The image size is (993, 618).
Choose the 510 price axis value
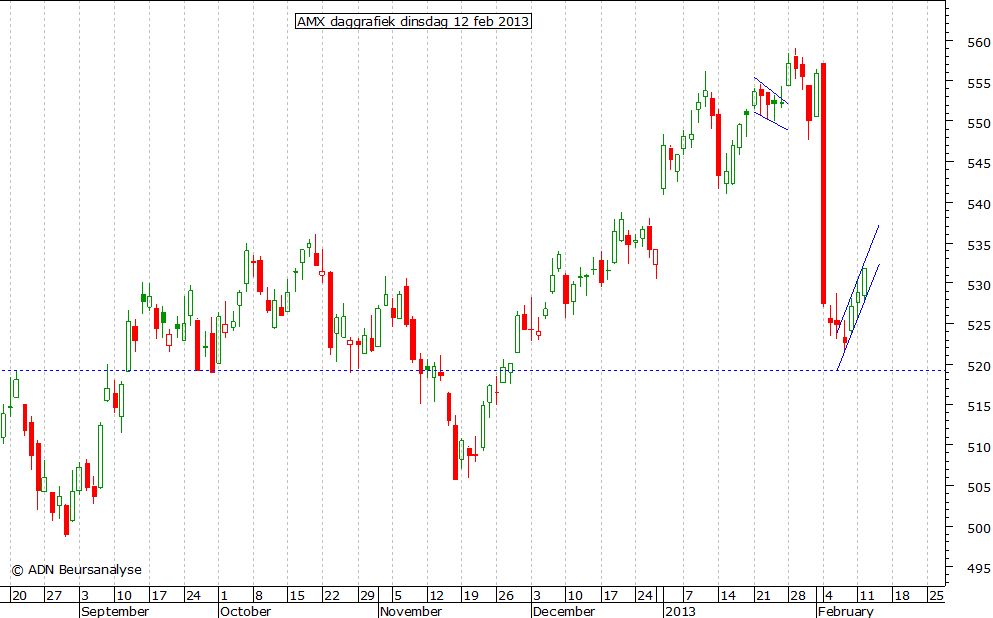978,447
